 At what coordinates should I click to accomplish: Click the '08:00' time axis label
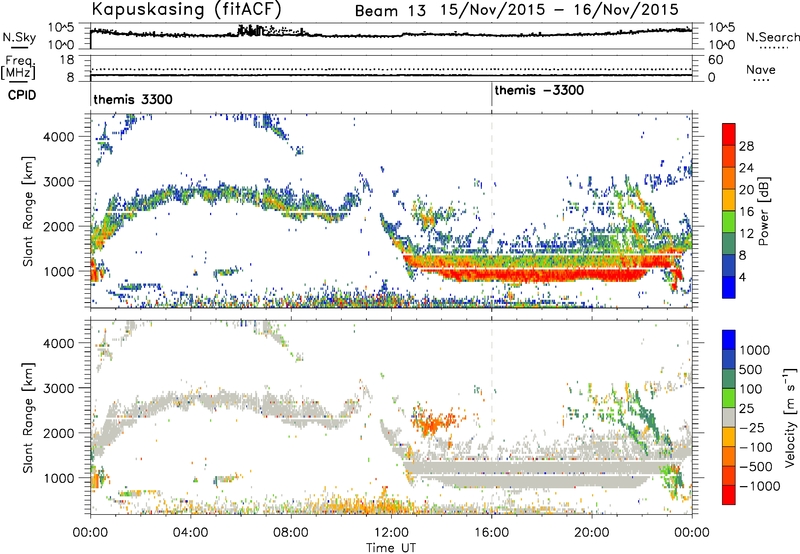291,533
